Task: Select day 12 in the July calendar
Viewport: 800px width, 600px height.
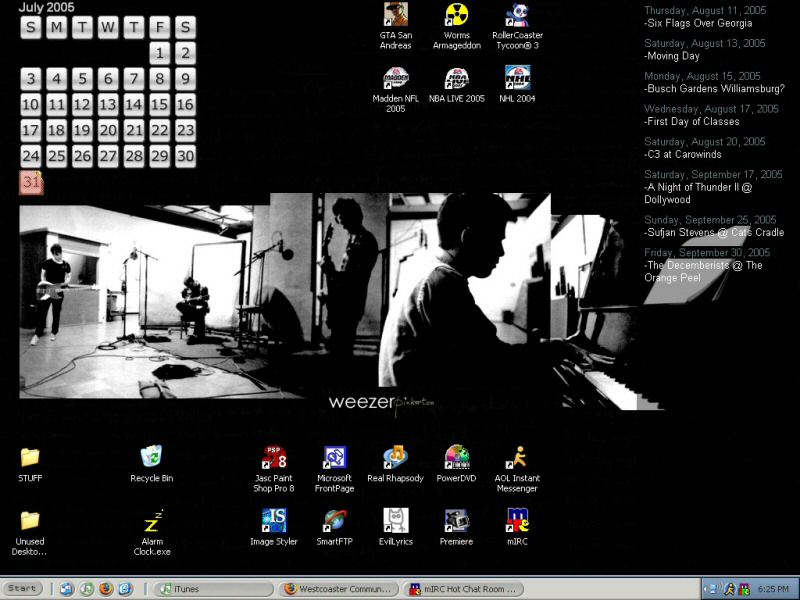Action: click(82, 105)
